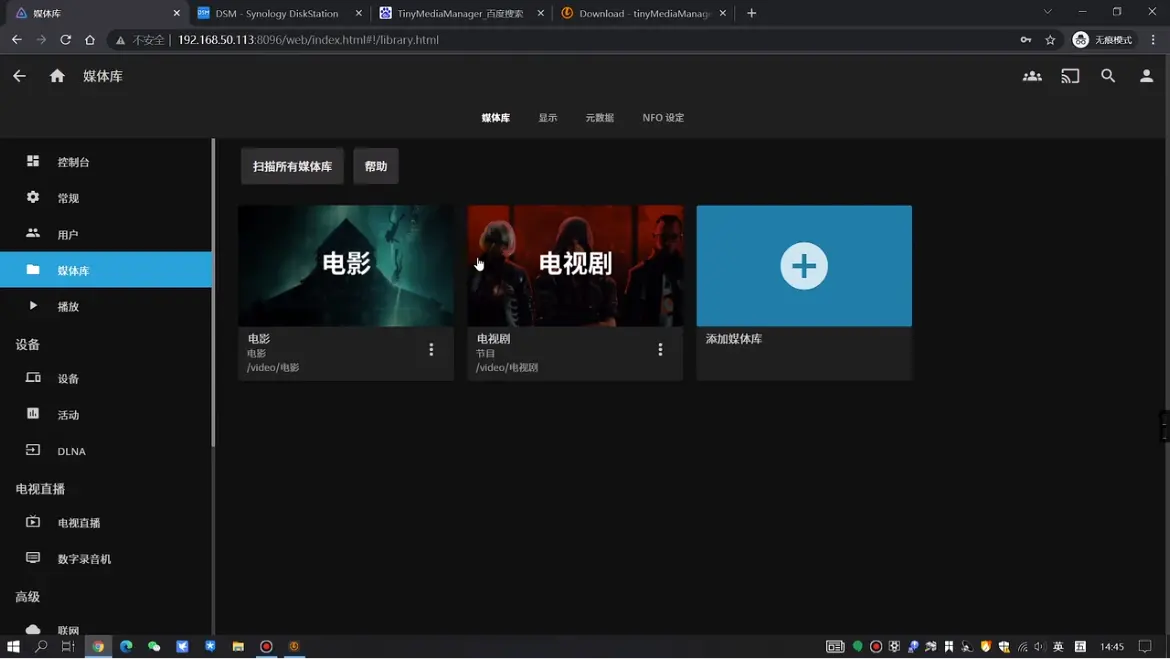Screen dimensions: 1170x659
Task: Switch to the 显示 tab
Action: [548, 118]
